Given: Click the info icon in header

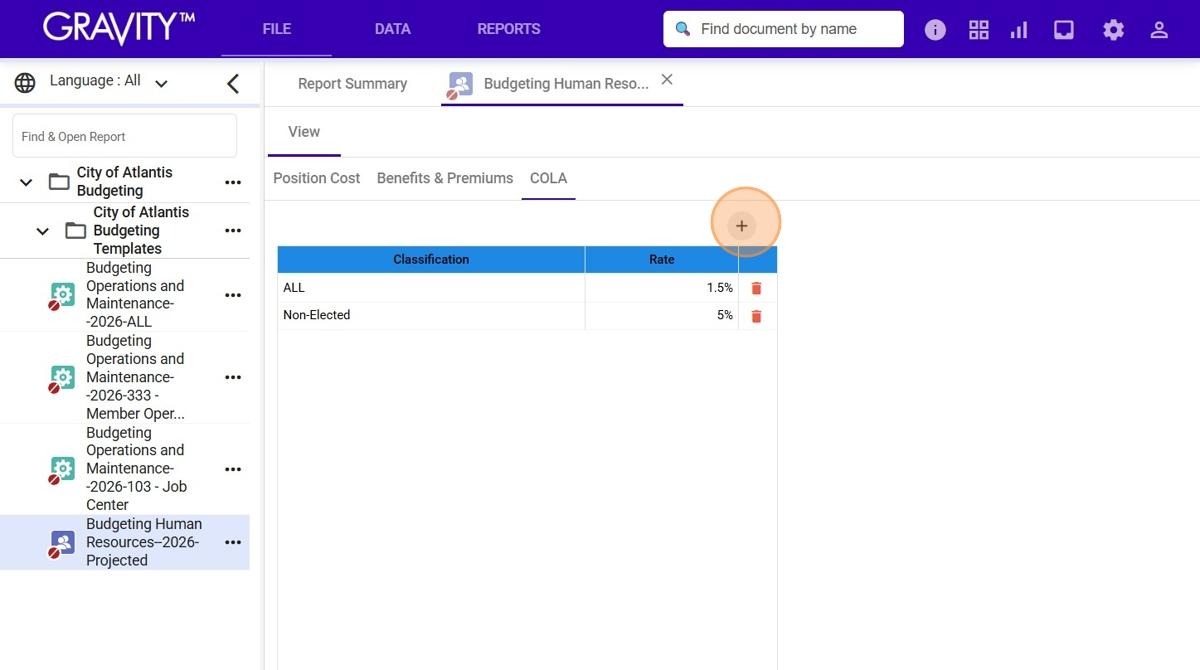Looking at the screenshot, I should point(935,30).
